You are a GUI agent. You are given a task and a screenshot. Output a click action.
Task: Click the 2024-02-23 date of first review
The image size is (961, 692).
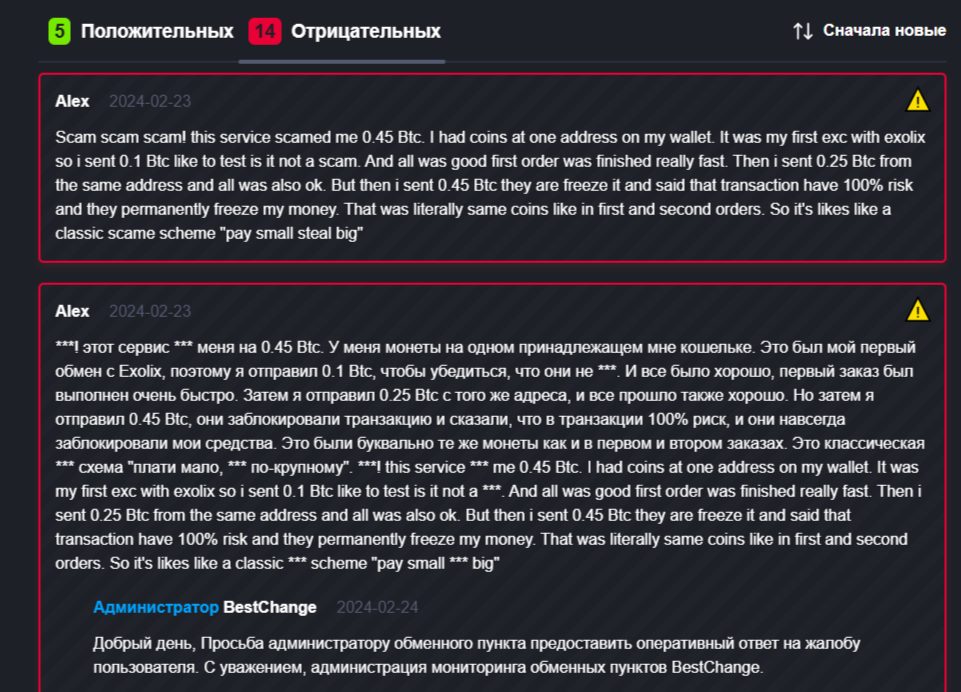coord(150,101)
